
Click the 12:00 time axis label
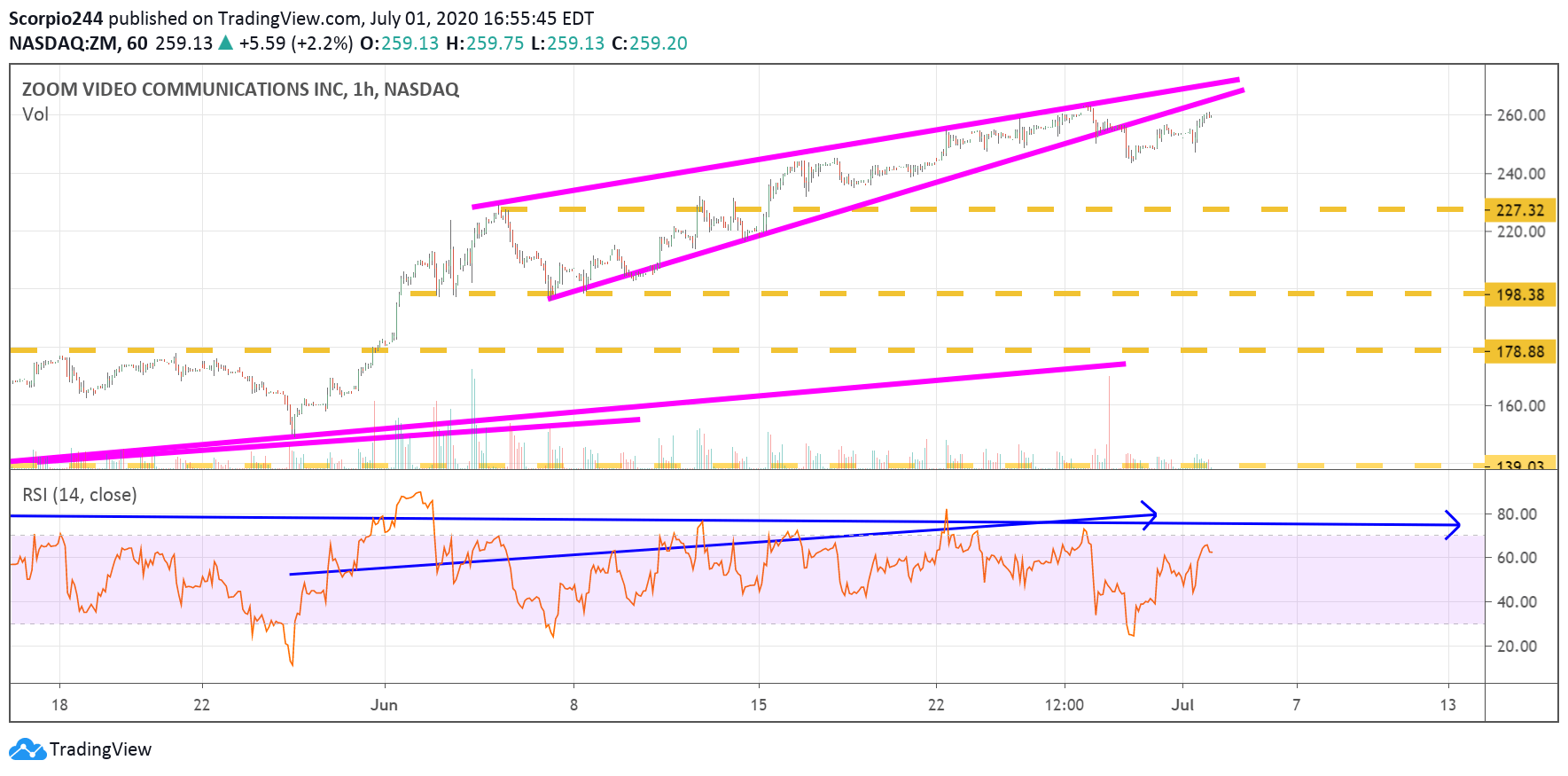pyautogui.click(x=1065, y=705)
